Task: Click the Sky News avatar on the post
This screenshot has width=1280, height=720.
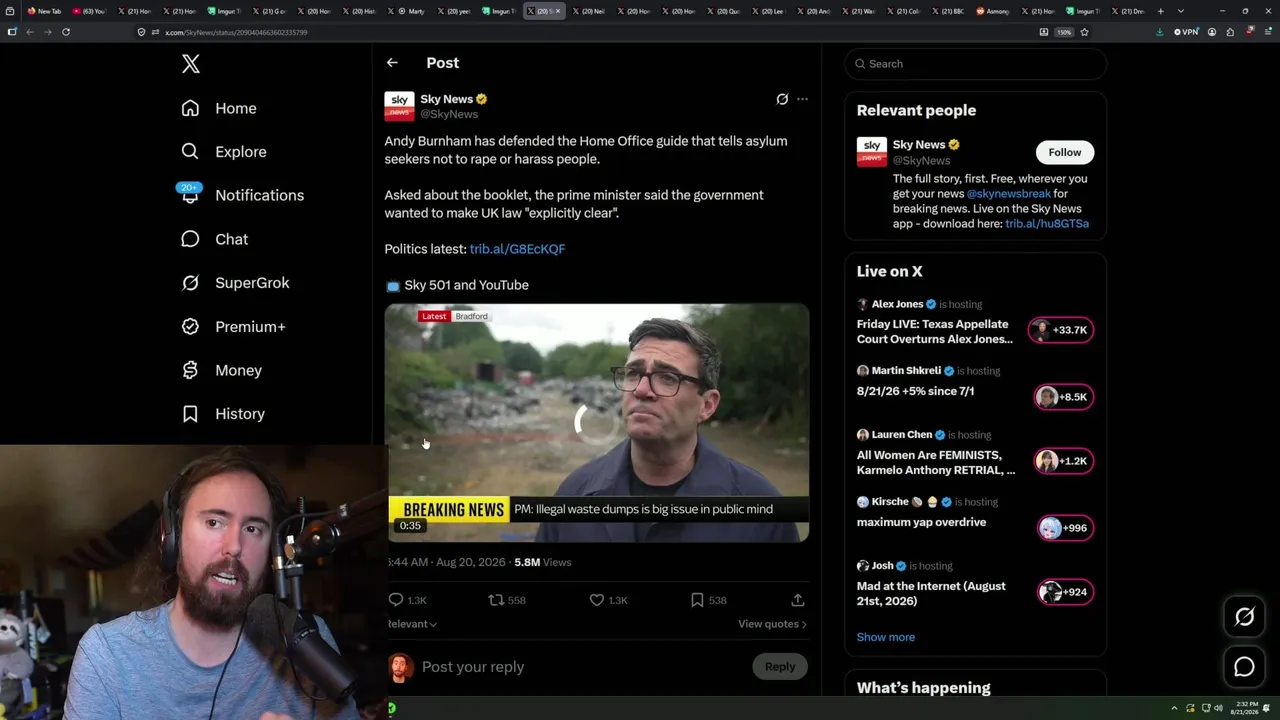Action: (x=399, y=106)
